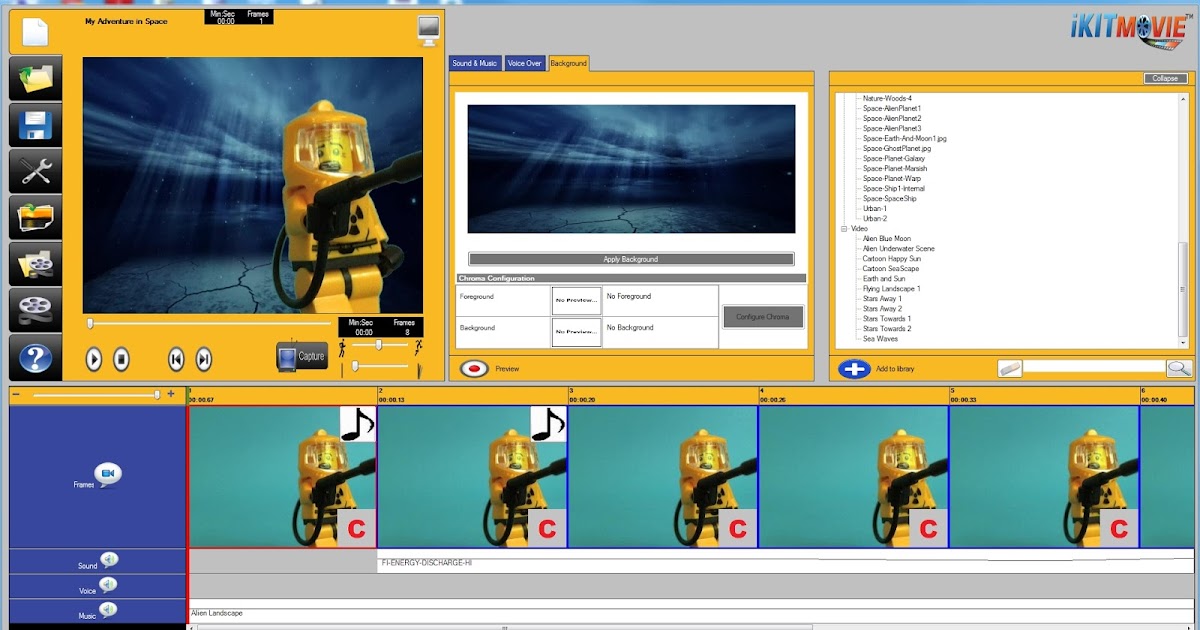
Task: Click the Foreground No Preview thumbnail
Action: tap(576, 301)
